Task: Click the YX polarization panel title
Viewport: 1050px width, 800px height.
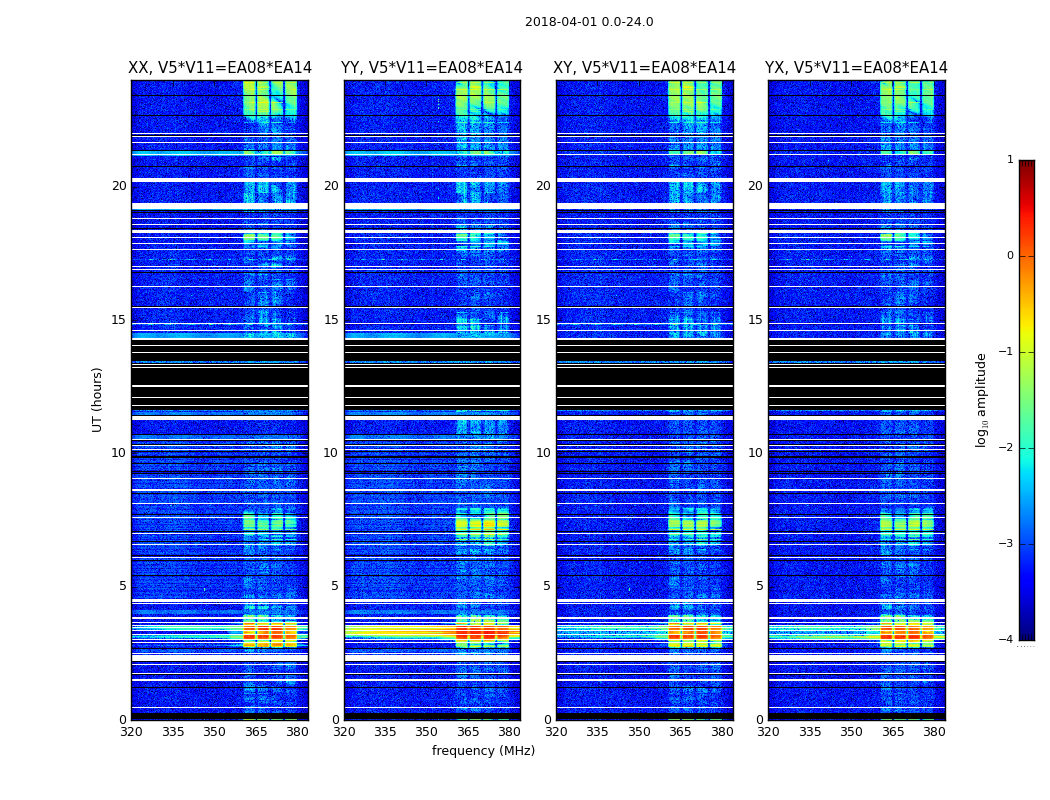Action: [856, 68]
